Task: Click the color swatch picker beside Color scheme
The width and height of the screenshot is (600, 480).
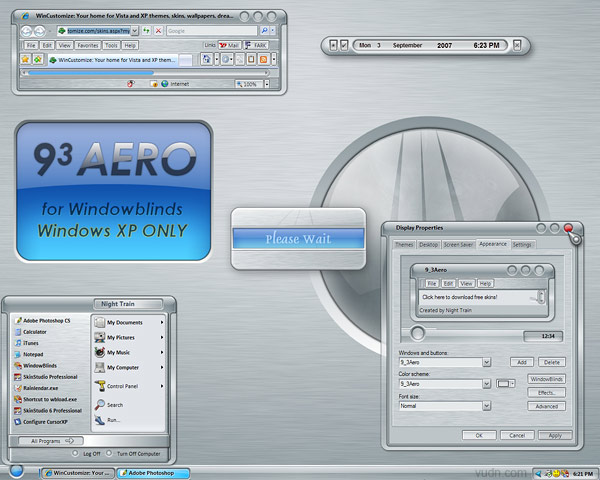Action: point(506,384)
